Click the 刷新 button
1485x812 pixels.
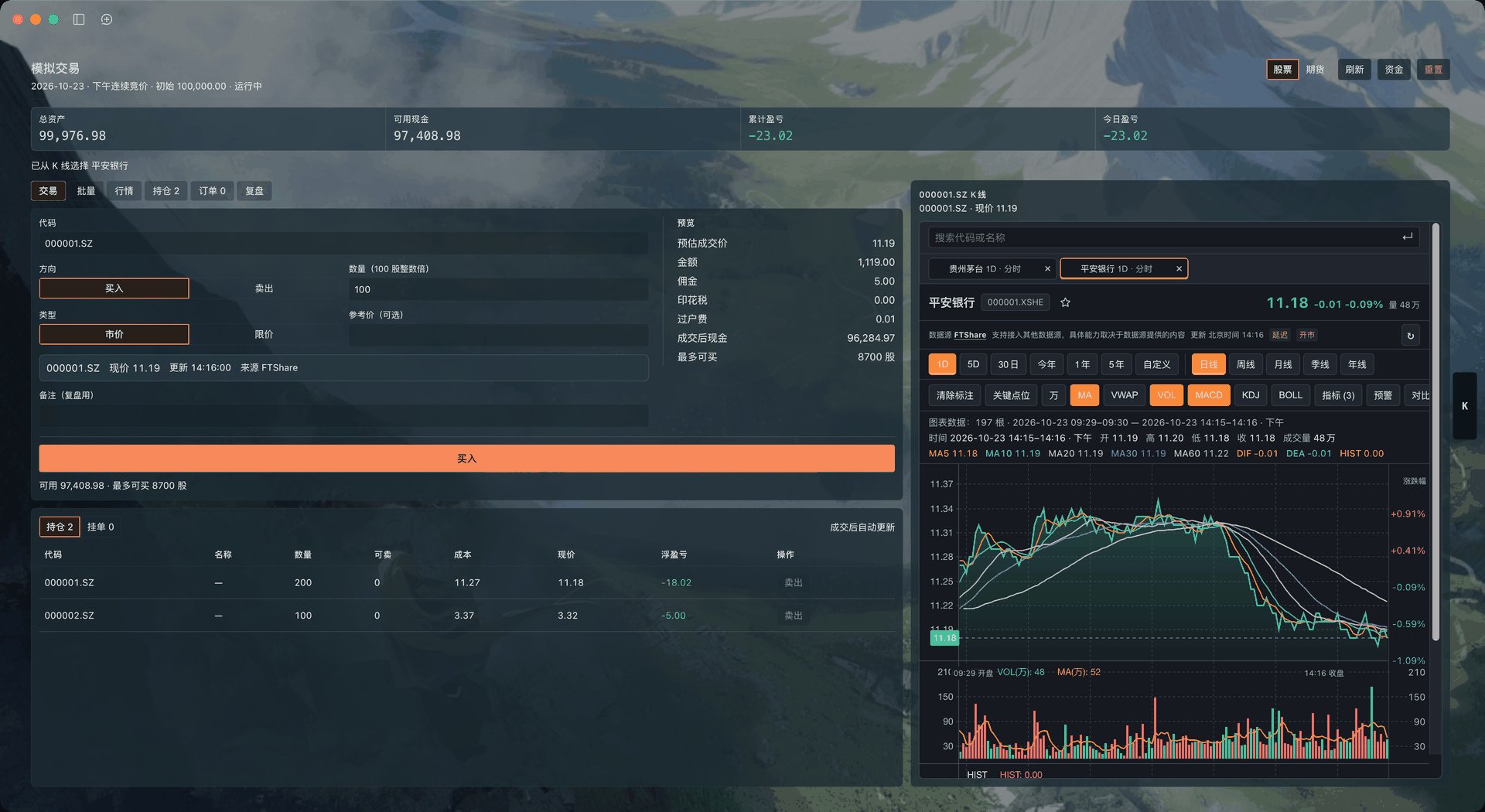pos(1354,70)
